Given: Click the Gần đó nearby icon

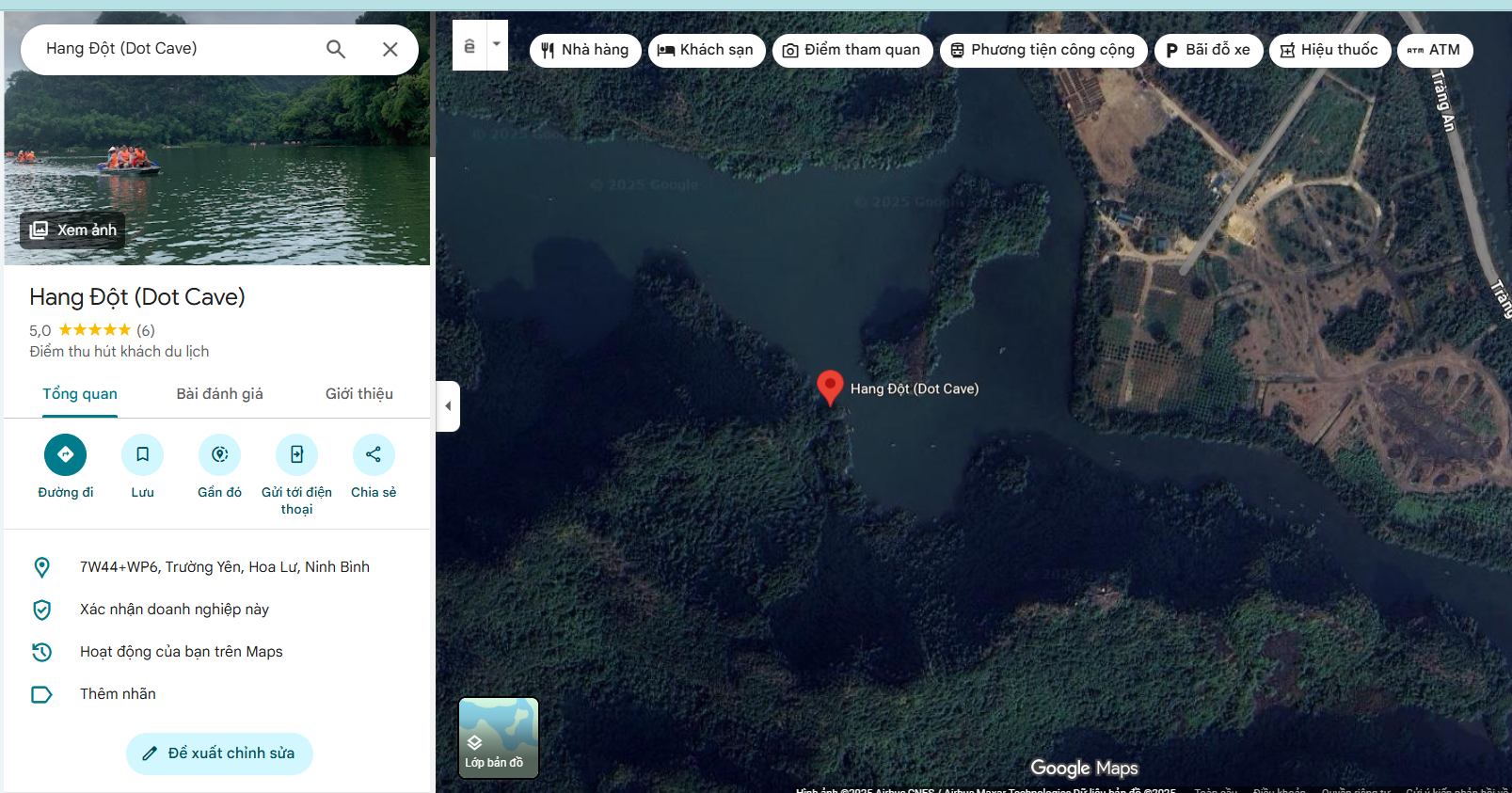Looking at the screenshot, I should (x=219, y=455).
